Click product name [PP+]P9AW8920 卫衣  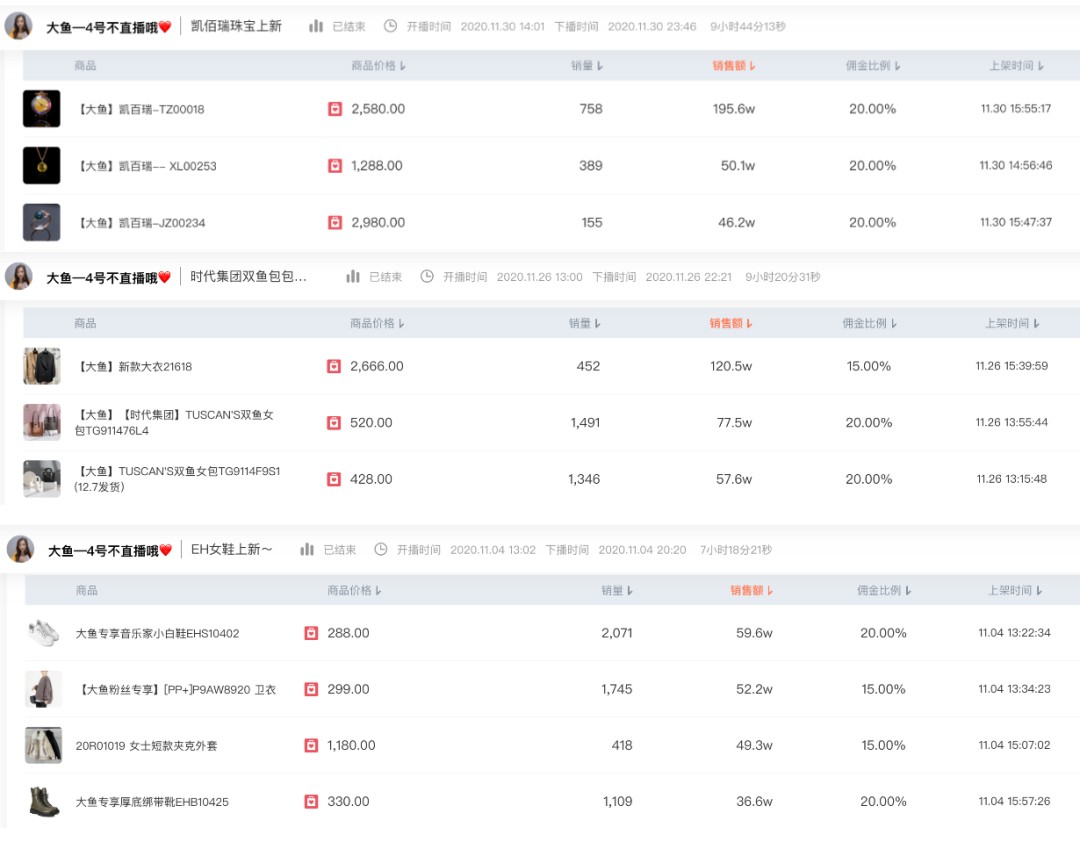coord(176,690)
